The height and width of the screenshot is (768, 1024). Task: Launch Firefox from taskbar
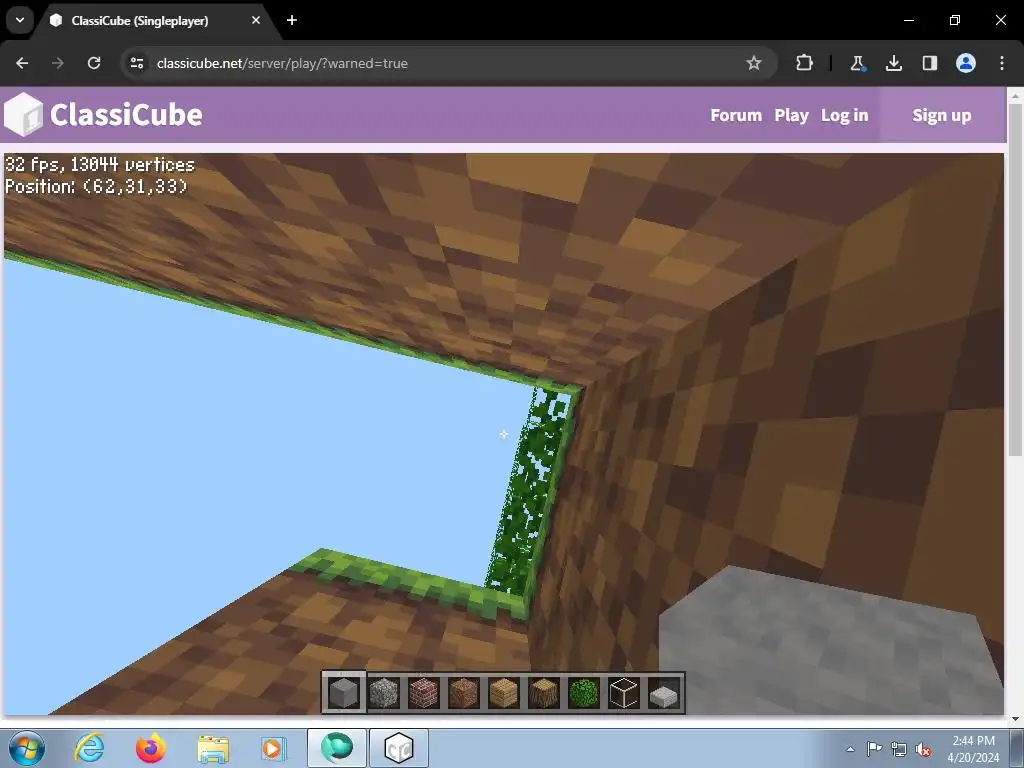click(x=151, y=748)
